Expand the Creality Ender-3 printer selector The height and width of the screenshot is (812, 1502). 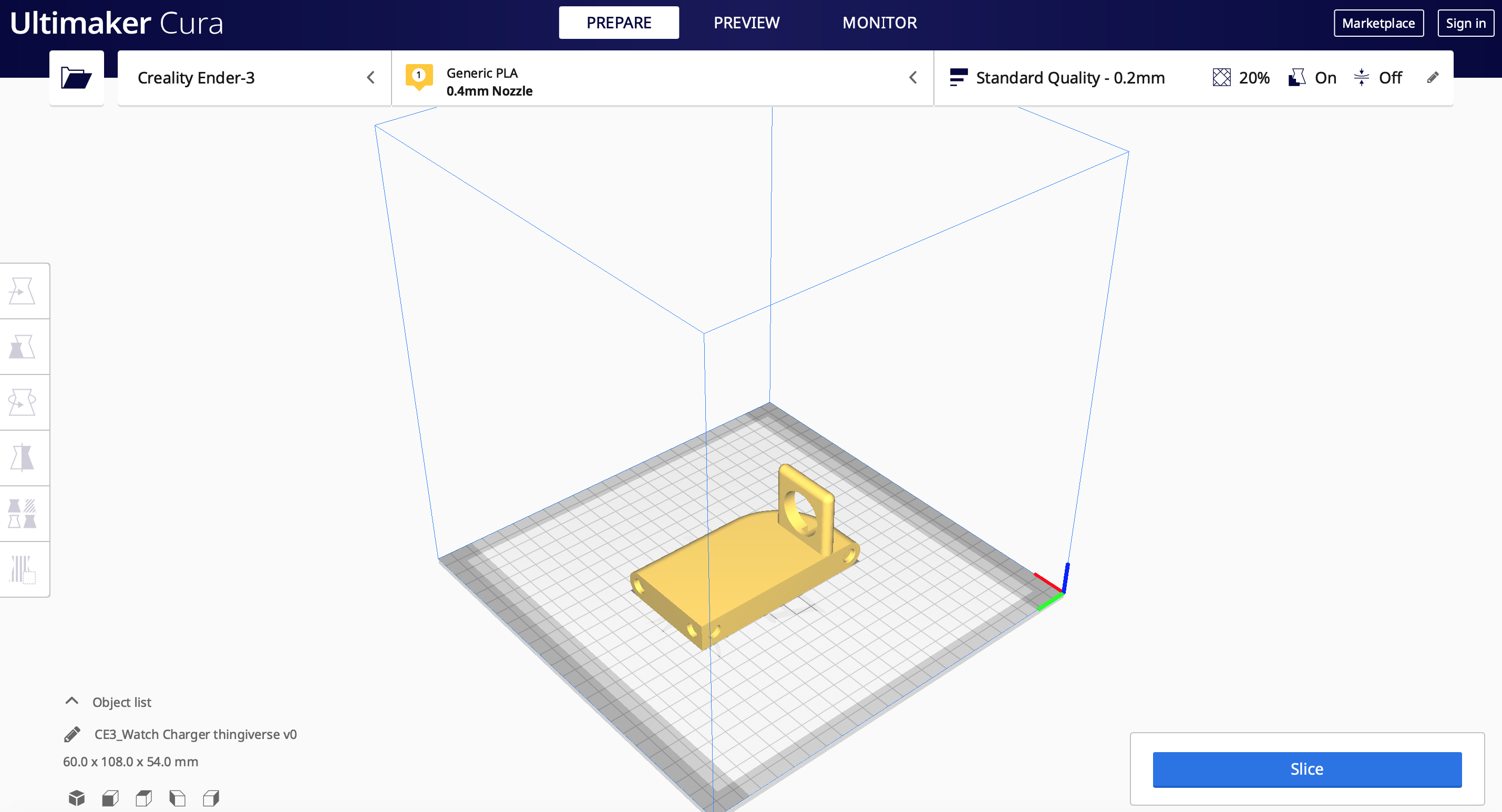pos(254,78)
